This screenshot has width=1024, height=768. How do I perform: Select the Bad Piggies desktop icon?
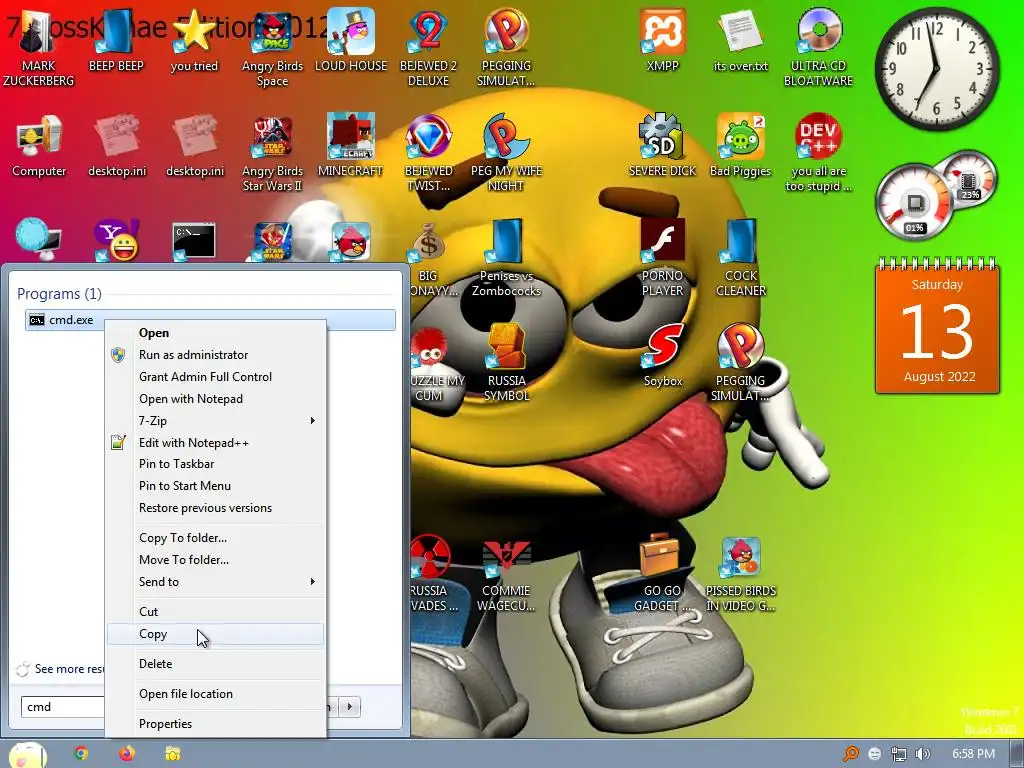pyautogui.click(x=741, y=146)
